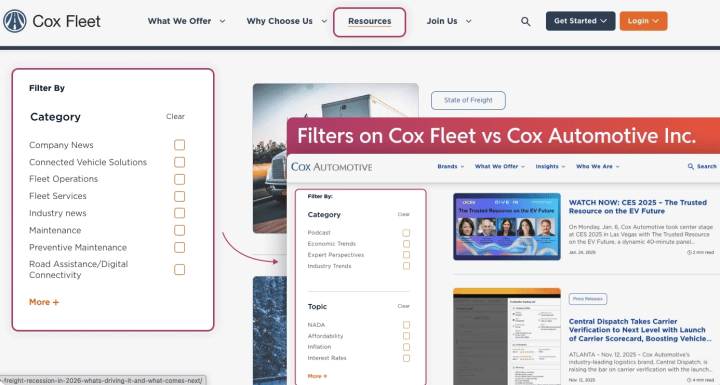Expand More + in Cox Fleet filters
720x385 pixels.
tap(44, 302)
